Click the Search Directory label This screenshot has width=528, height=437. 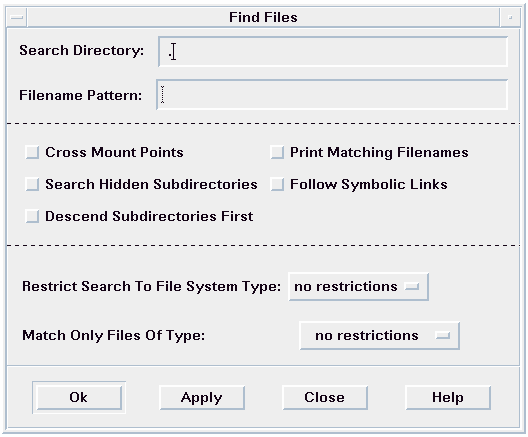click(81, 51)
